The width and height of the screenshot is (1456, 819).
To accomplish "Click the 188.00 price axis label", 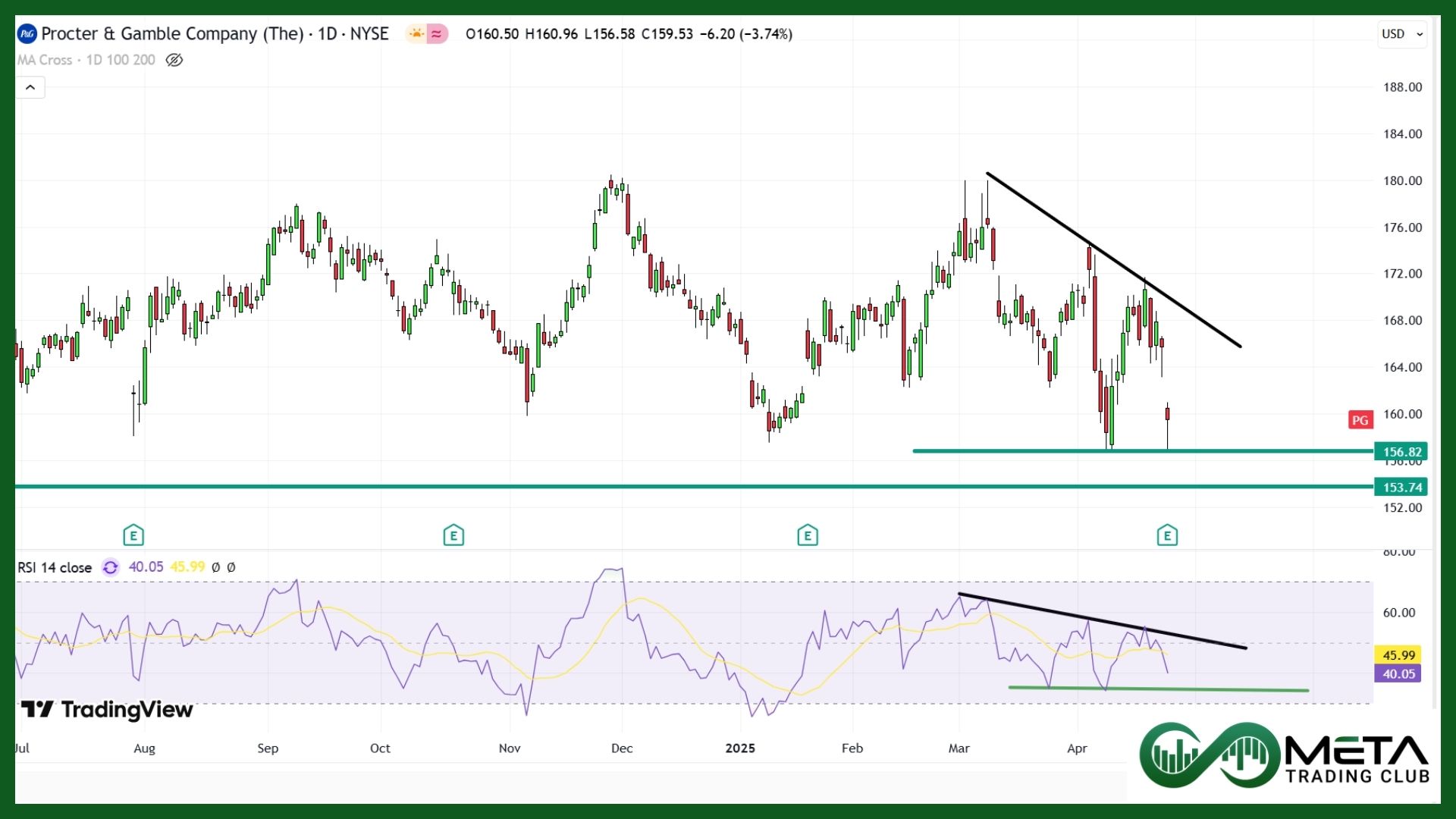I will (x=1402, y=87).
